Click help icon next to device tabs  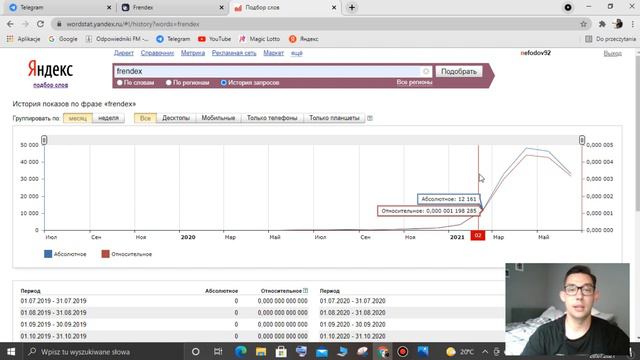point(370,118)
